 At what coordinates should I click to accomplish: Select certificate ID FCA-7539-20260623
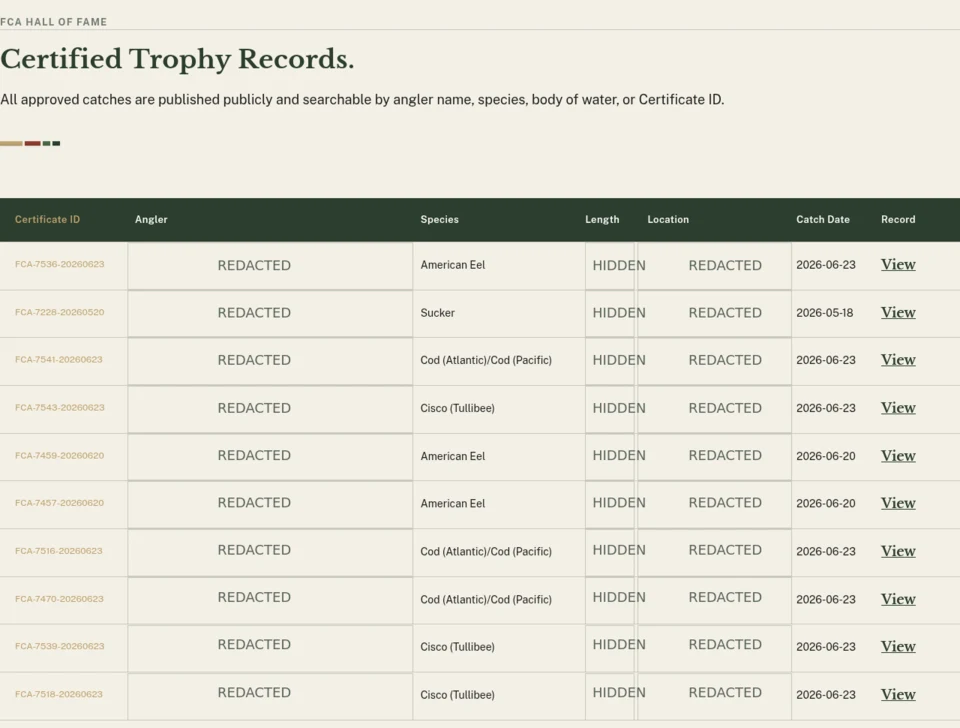59,646
